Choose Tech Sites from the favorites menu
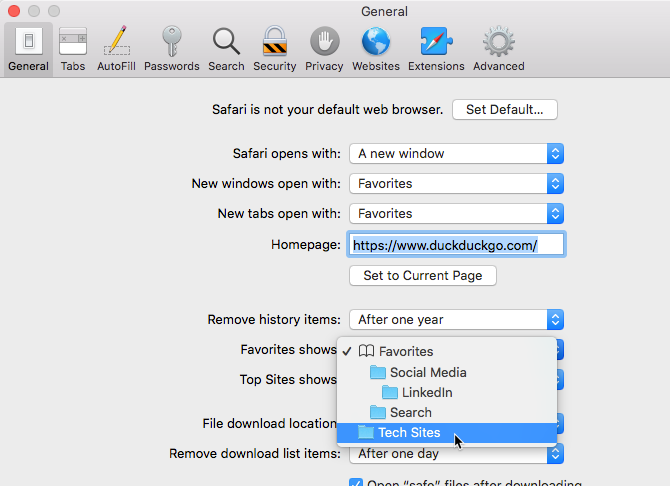 pos(408,433)
